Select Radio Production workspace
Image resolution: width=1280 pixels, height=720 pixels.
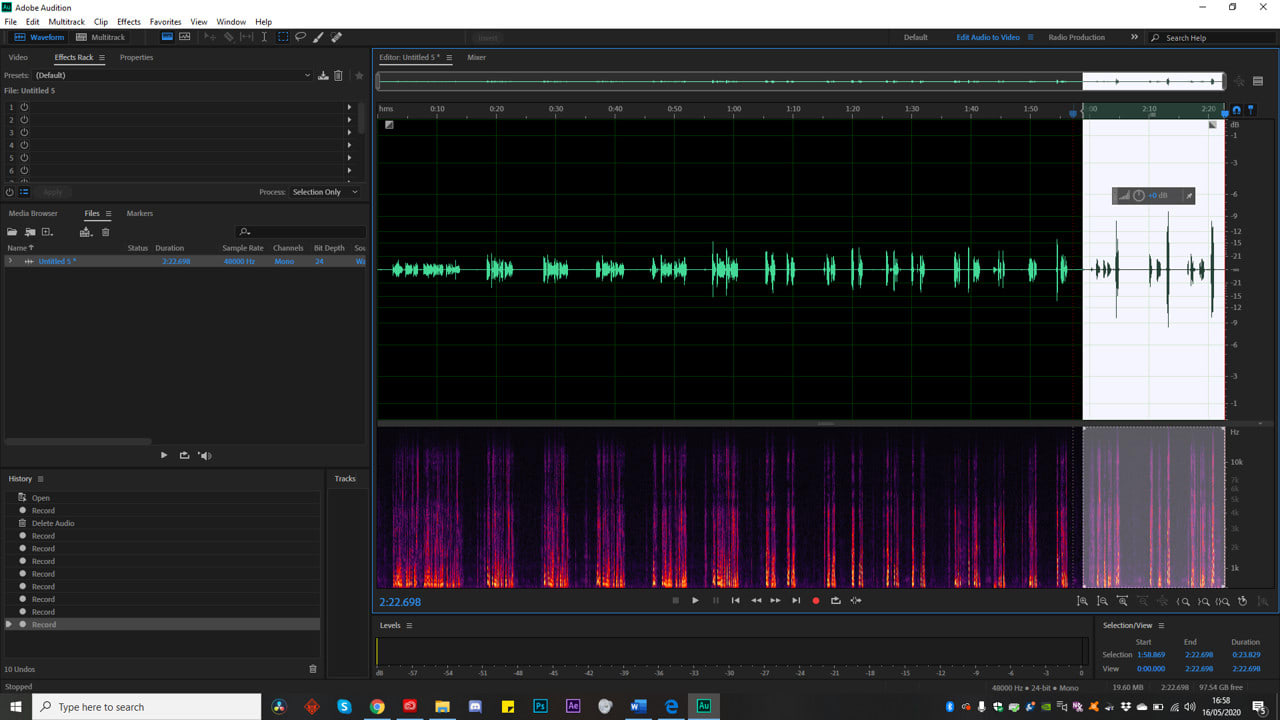(1076, 37)
